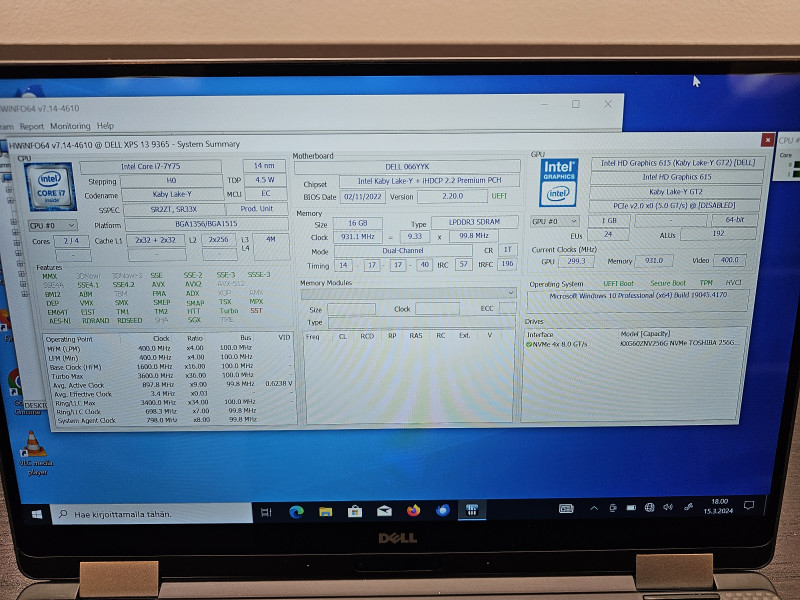Click the '14 nm' technology field

(264, 166)
